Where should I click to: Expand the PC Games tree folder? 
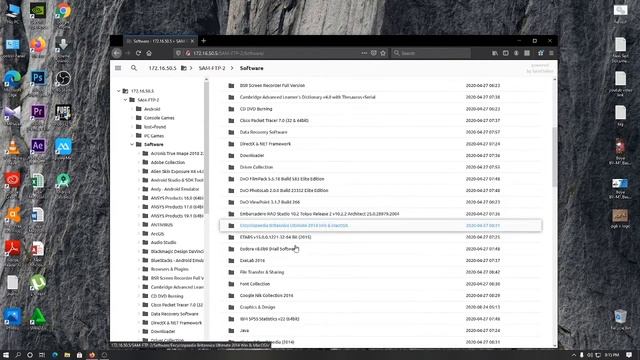pyautogui.click(x=132, y=136)
